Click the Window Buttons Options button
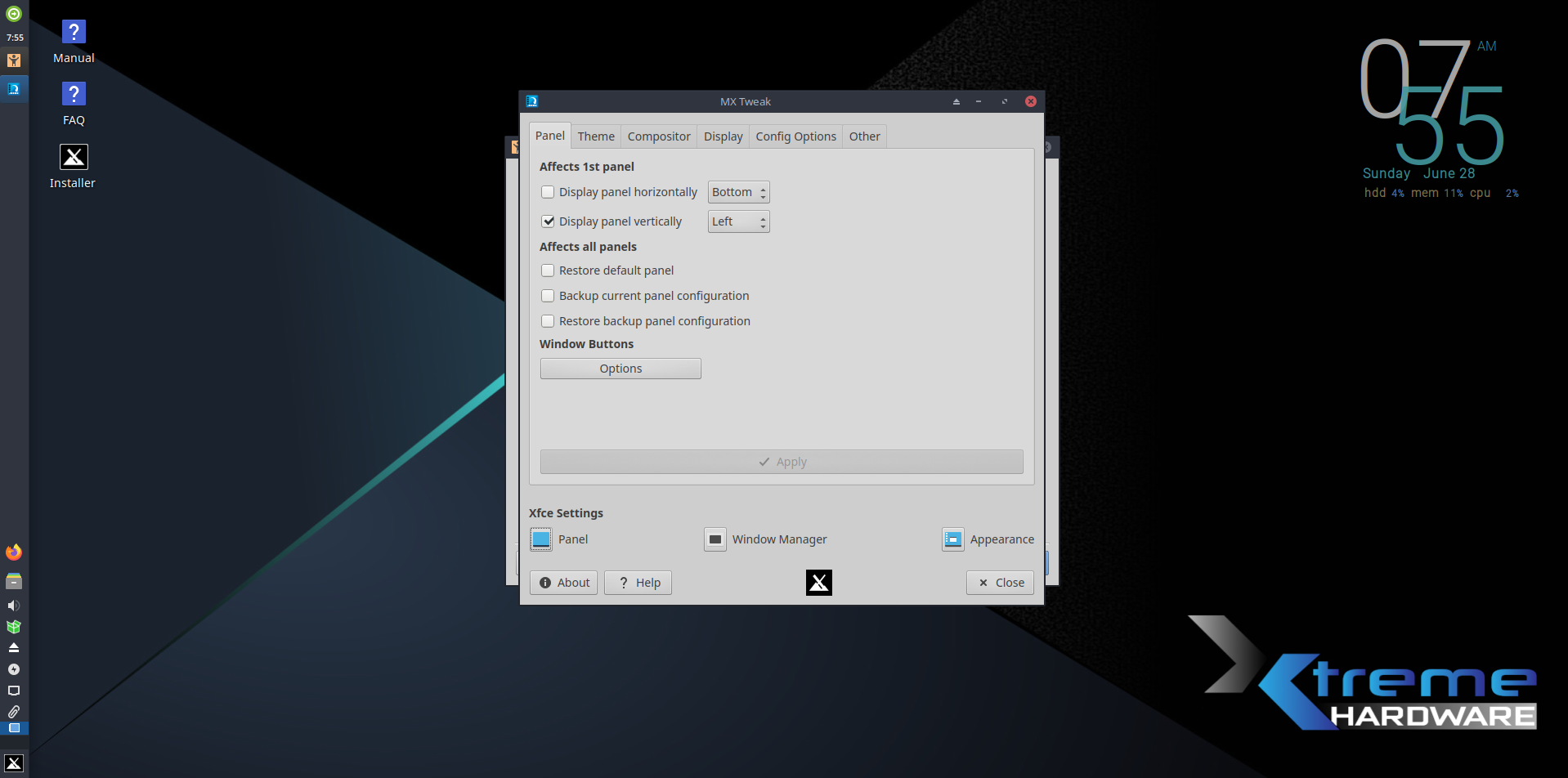Screen dimensions: 1568x778 [620, 369]
